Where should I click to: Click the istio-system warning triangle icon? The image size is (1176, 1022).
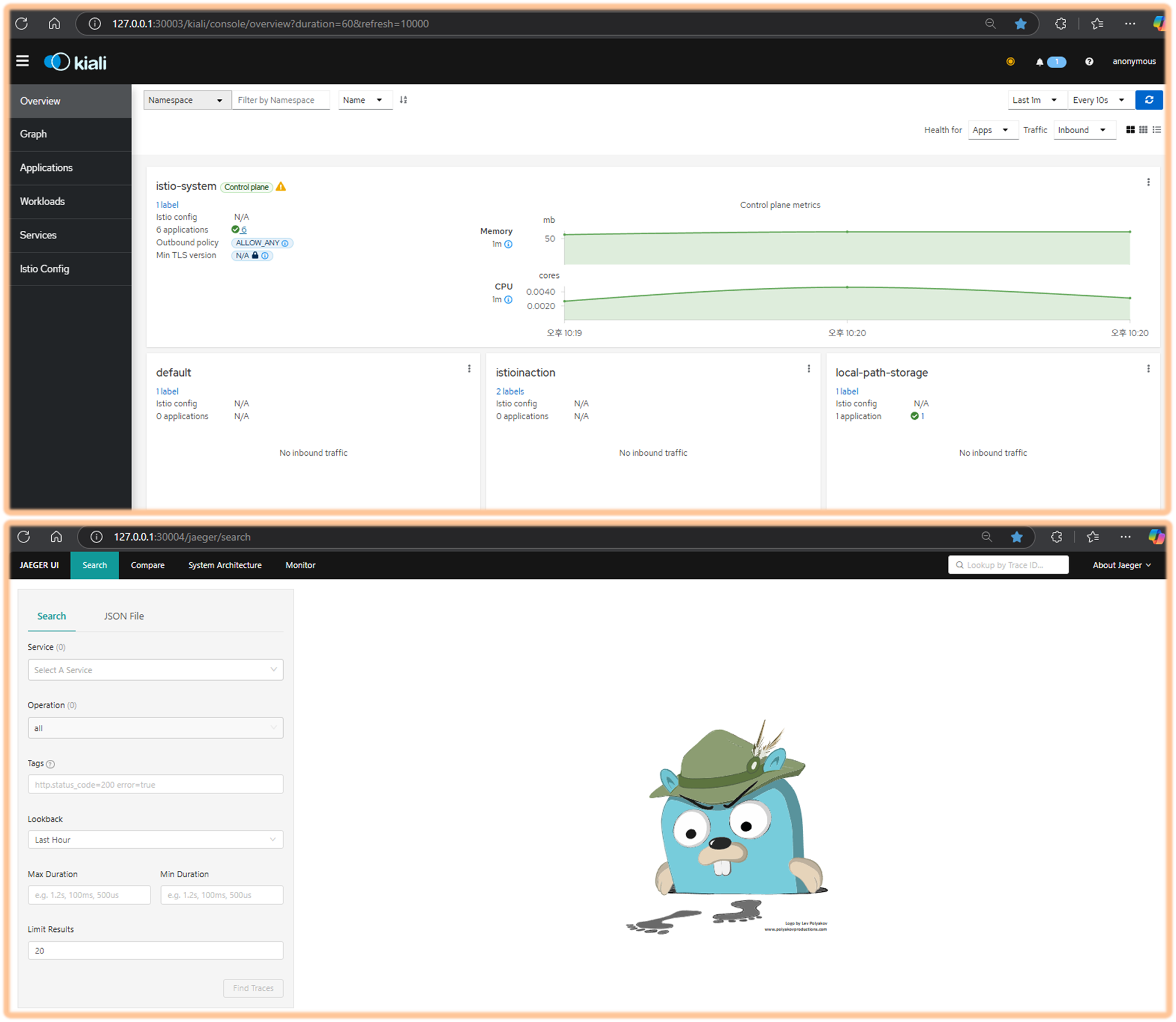[281, 187]
